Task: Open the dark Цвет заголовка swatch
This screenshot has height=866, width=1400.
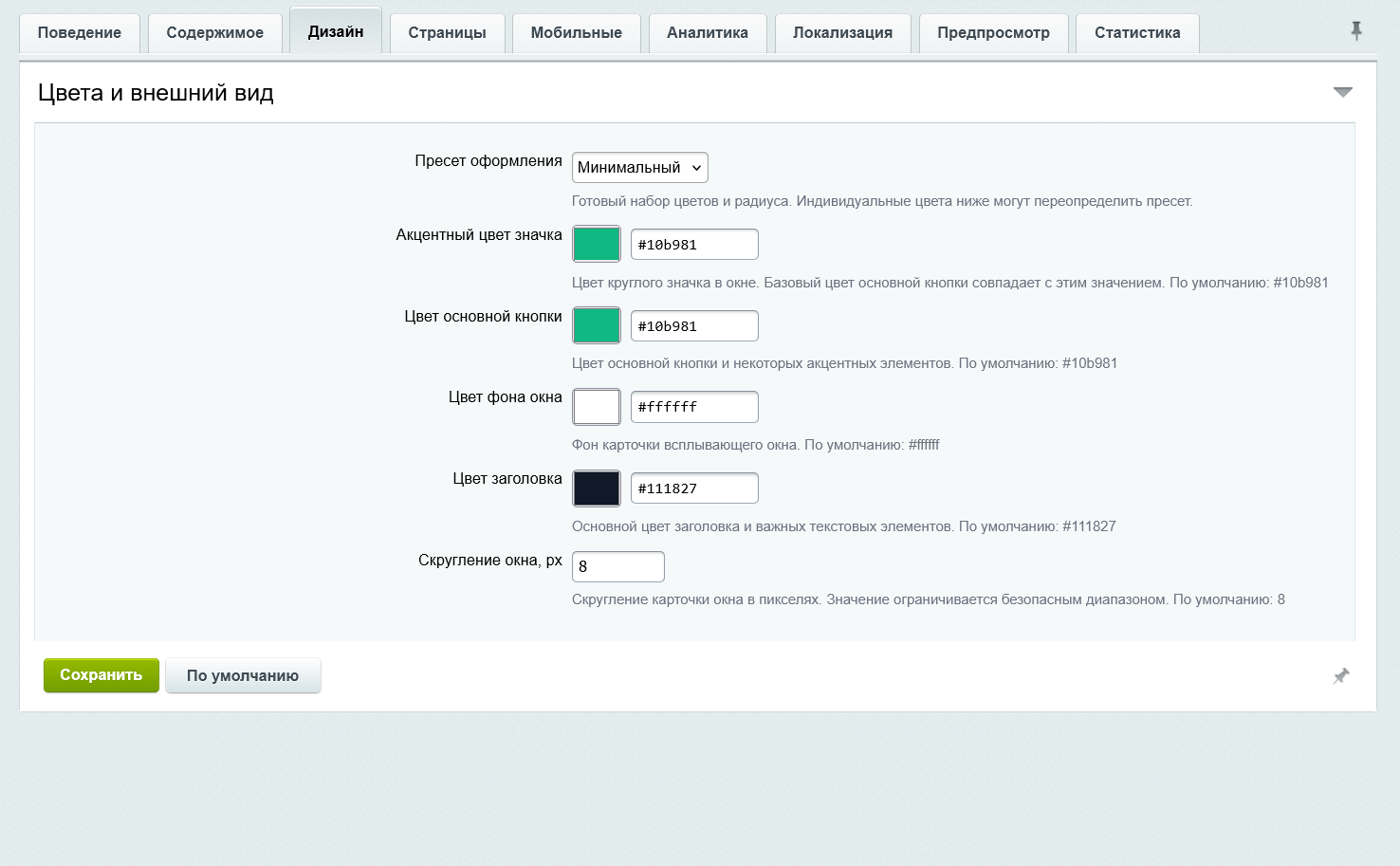Action: [x=597, y=488]
